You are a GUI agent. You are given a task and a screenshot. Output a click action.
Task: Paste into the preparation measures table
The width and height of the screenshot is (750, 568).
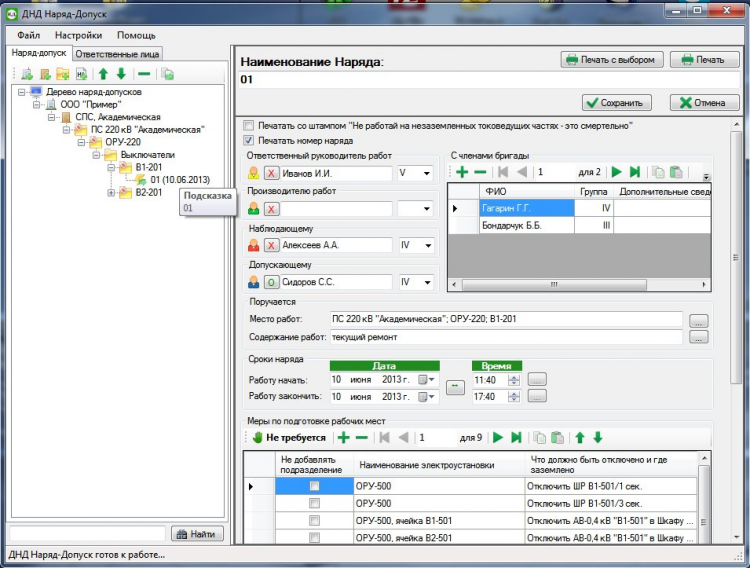pyautogui.click(x=557, y=437)
